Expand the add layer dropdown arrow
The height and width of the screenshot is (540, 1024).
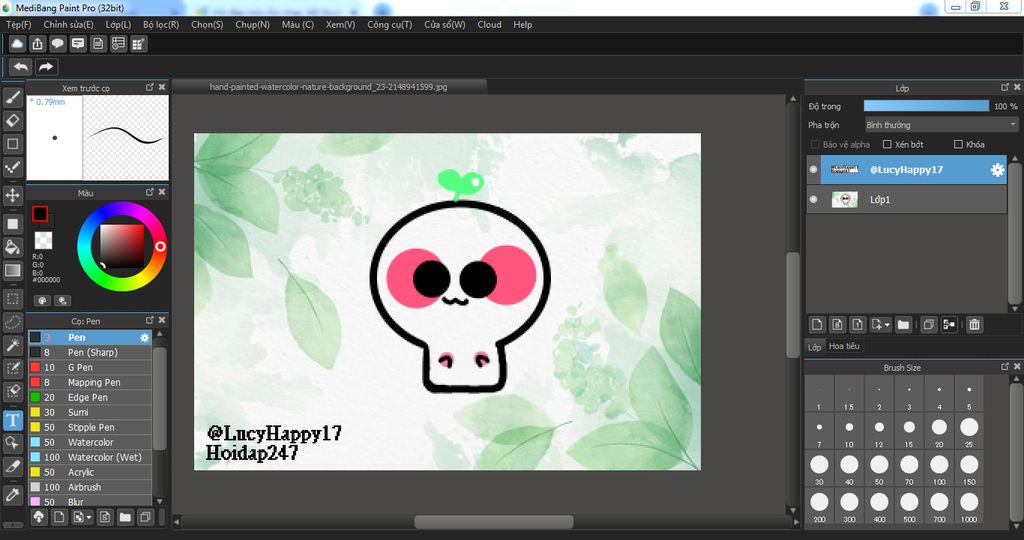[x=887, y=325]
